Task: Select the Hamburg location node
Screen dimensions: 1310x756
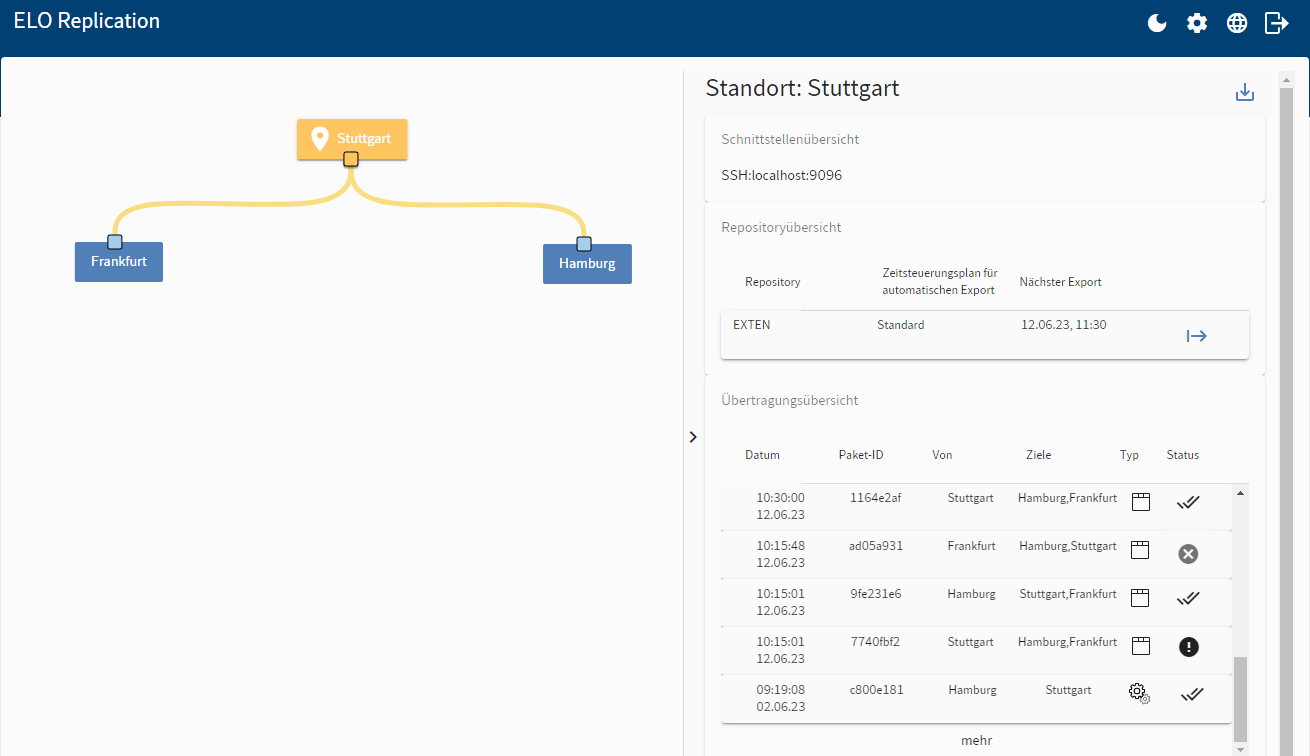Action: point(587,264)
